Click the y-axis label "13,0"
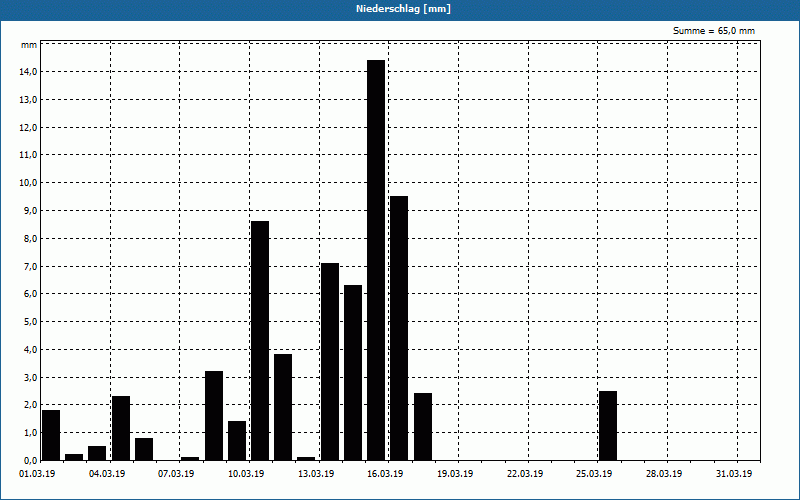 coord(29,99)
